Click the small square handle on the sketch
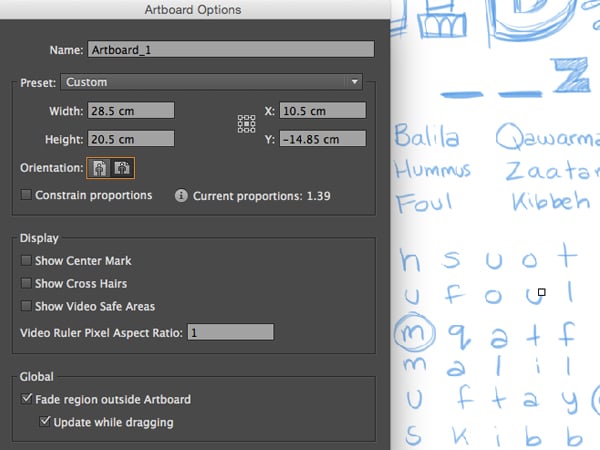 click(x=541, y=292)
